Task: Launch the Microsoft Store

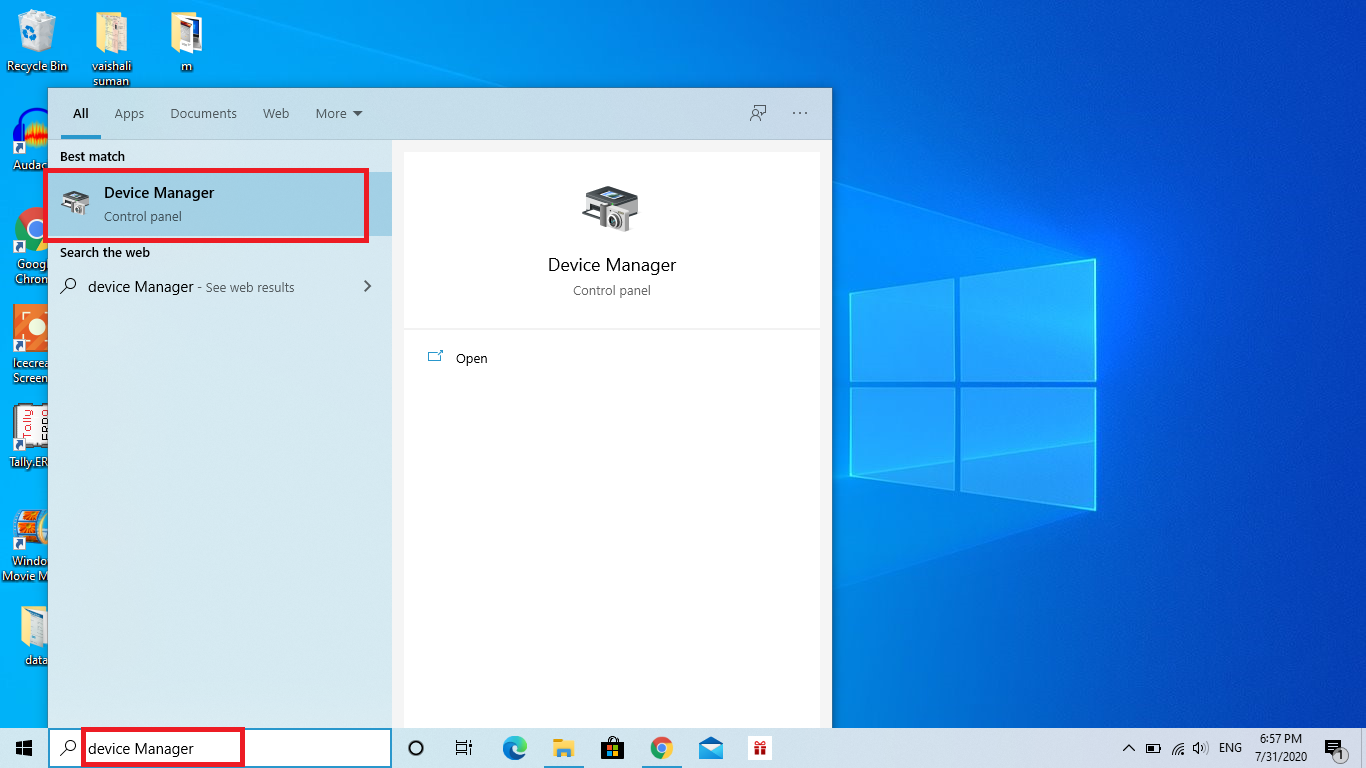Action: [x=612, y=747]
